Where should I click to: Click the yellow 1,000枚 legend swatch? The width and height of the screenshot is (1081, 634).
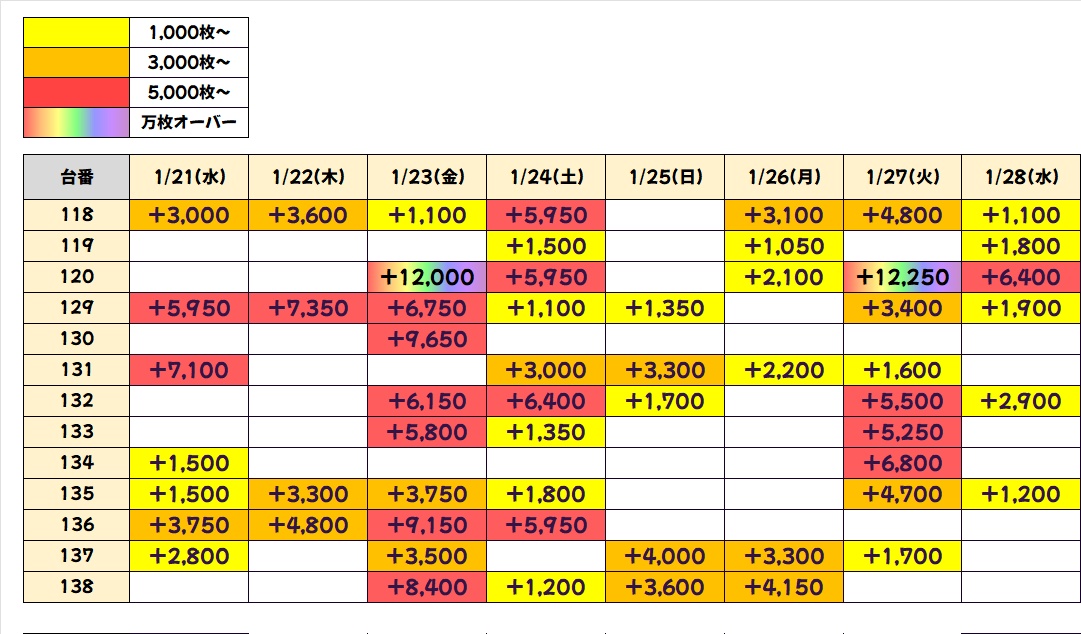pos(77,33)
